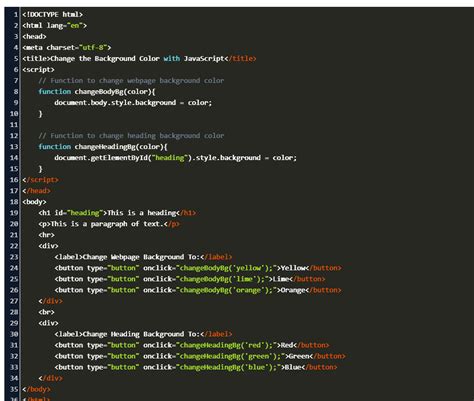Click the document.body.style.background statement
This screenshot has height=401, width=474.
pos(133,102)
